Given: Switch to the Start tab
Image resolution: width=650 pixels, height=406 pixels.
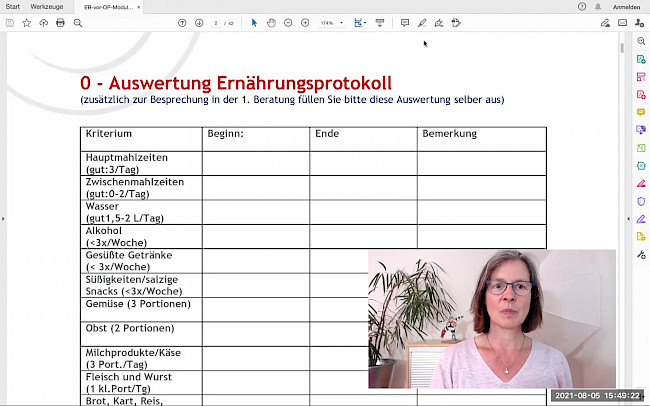Looking at the screenshot, I should coord(13,7).
